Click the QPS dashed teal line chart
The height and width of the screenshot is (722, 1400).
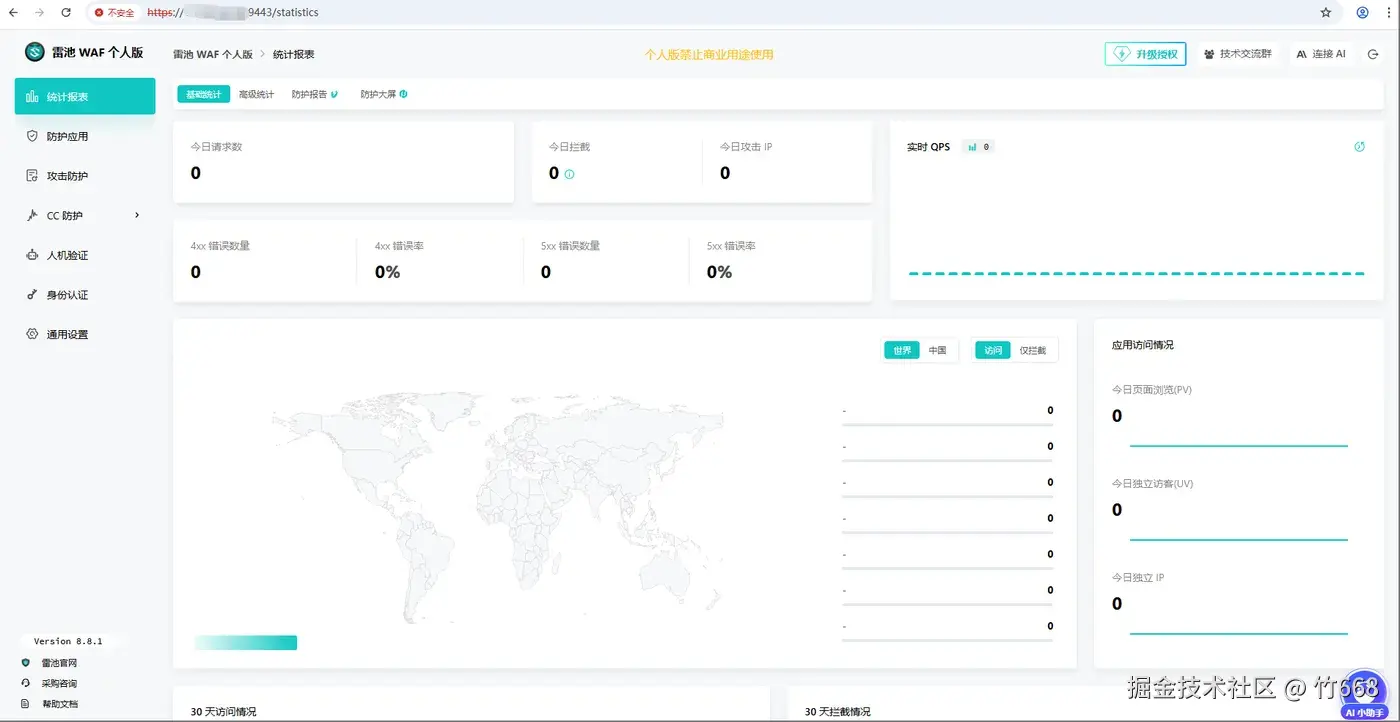(1136, 273)
